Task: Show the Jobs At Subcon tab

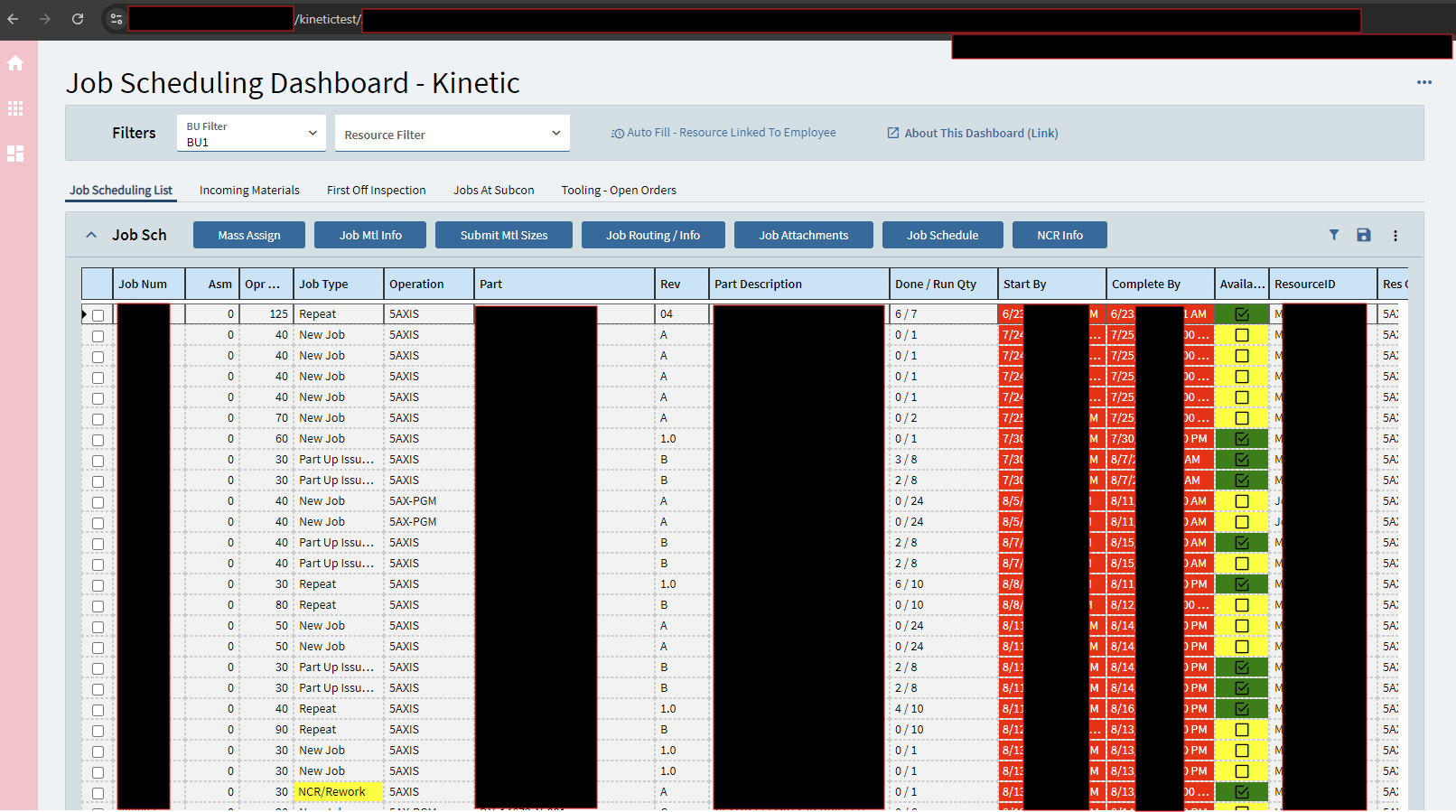Action: pos(494,191)
